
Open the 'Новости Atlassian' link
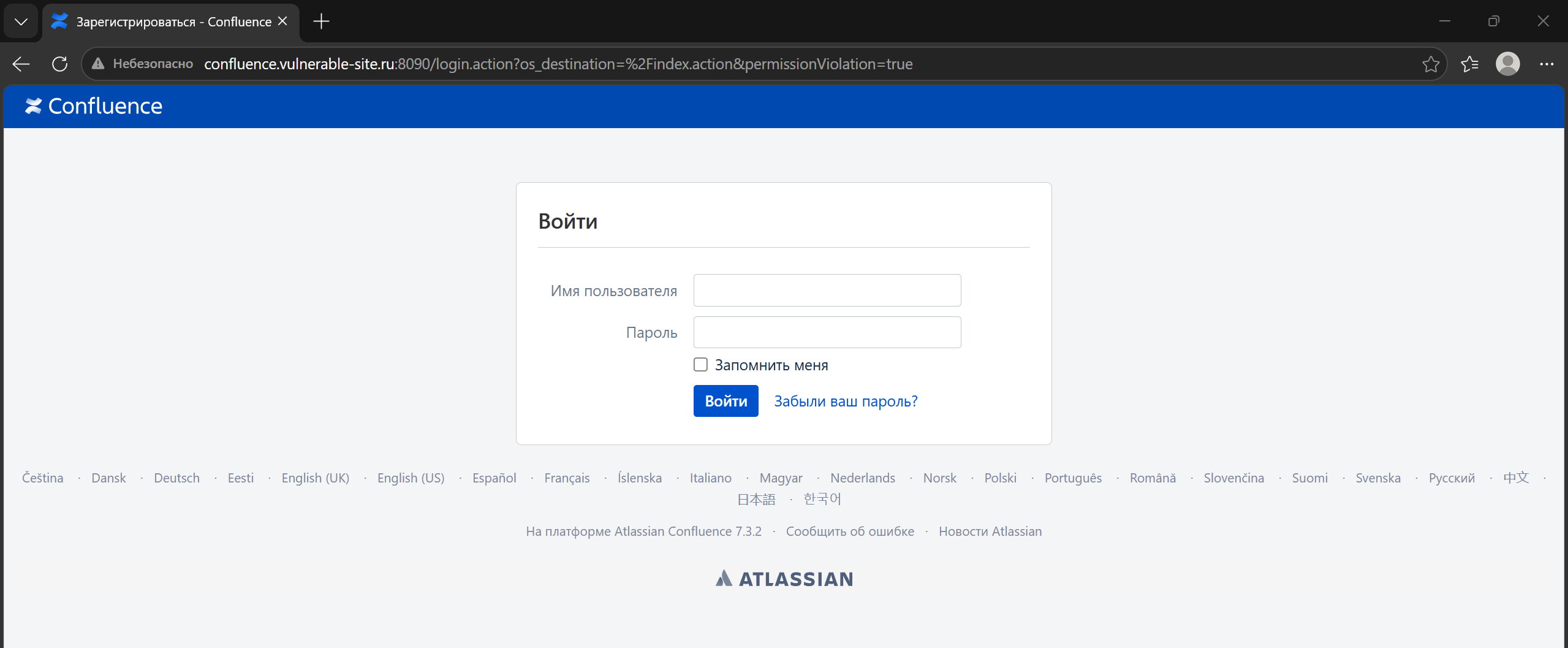click(990, 532)
